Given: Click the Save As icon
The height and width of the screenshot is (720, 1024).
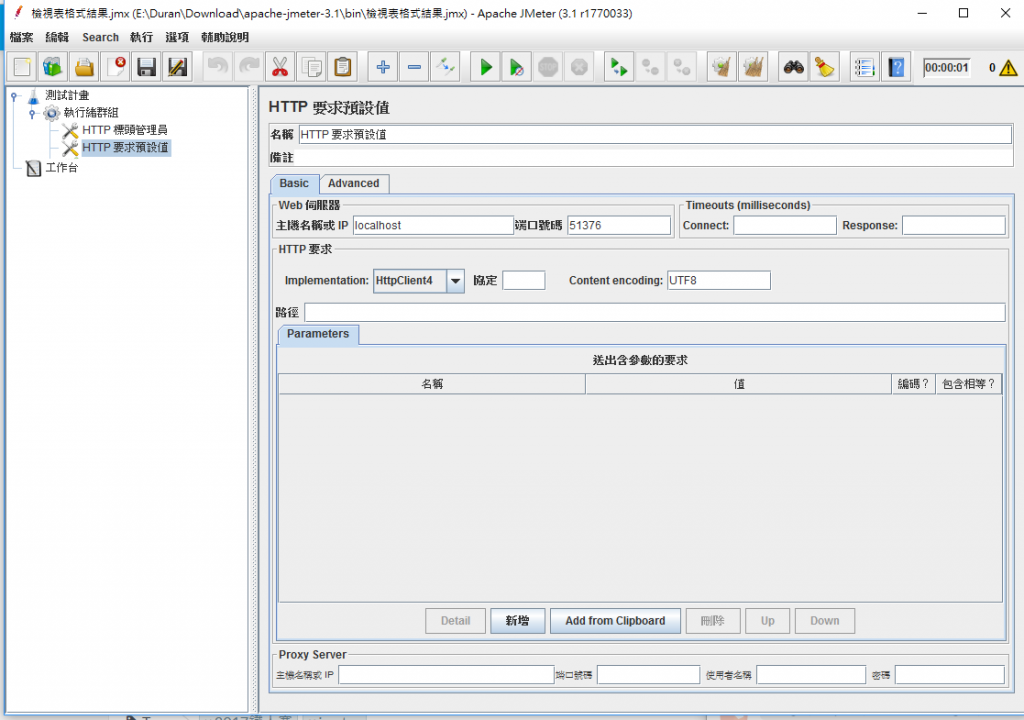Looking at the screenshot, I should (178, 67).
